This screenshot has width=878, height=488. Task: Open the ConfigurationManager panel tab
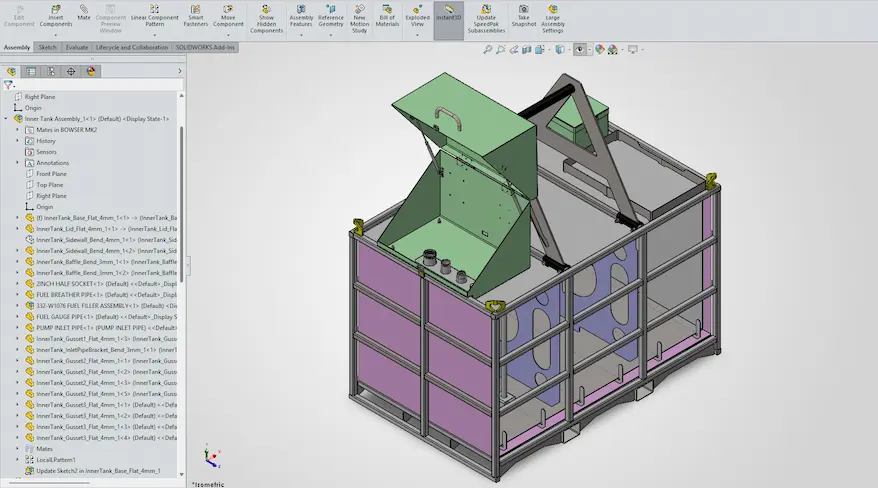tap(51, 71)
